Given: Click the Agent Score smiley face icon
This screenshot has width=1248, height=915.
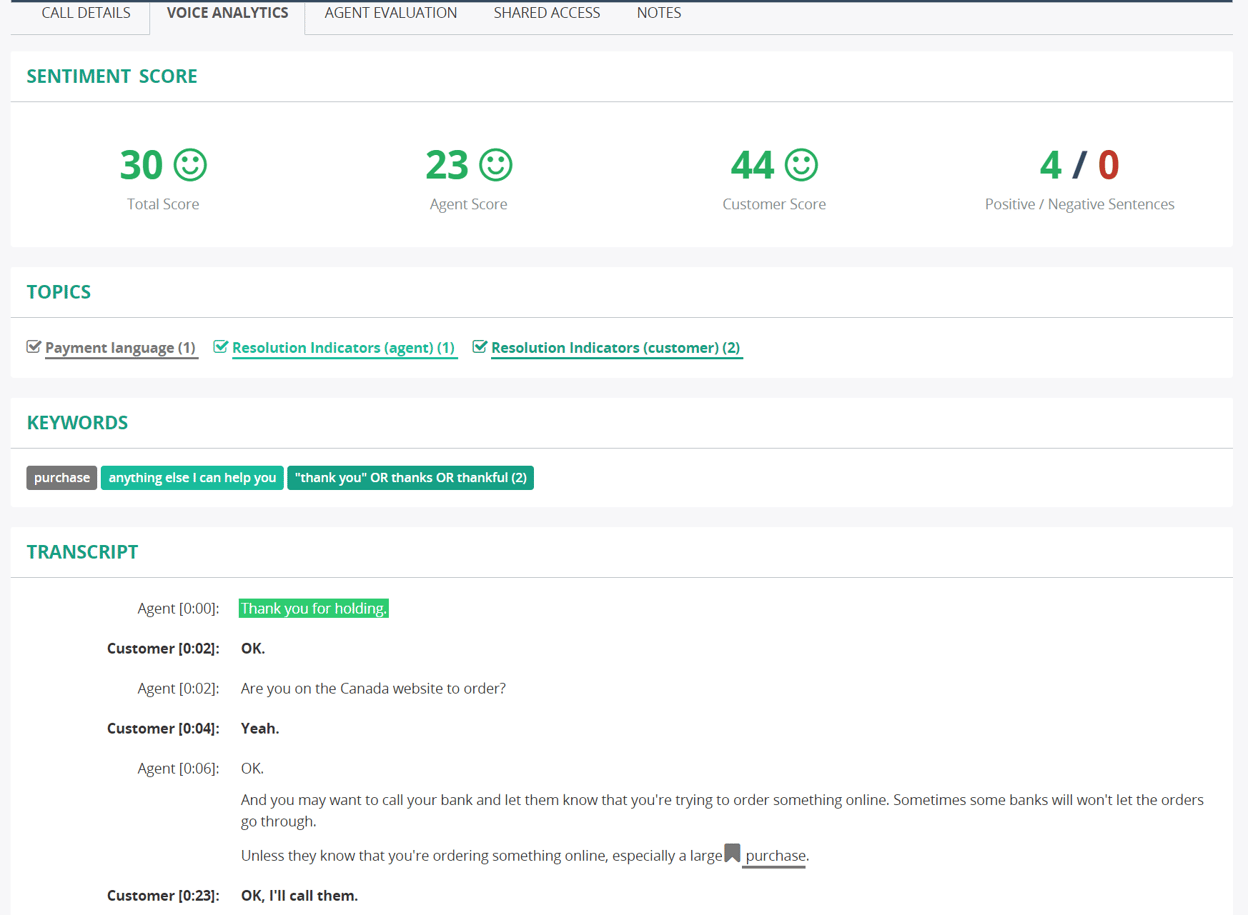Looking at the screenshot, I should pyautogui.click(x=496, y=165).
